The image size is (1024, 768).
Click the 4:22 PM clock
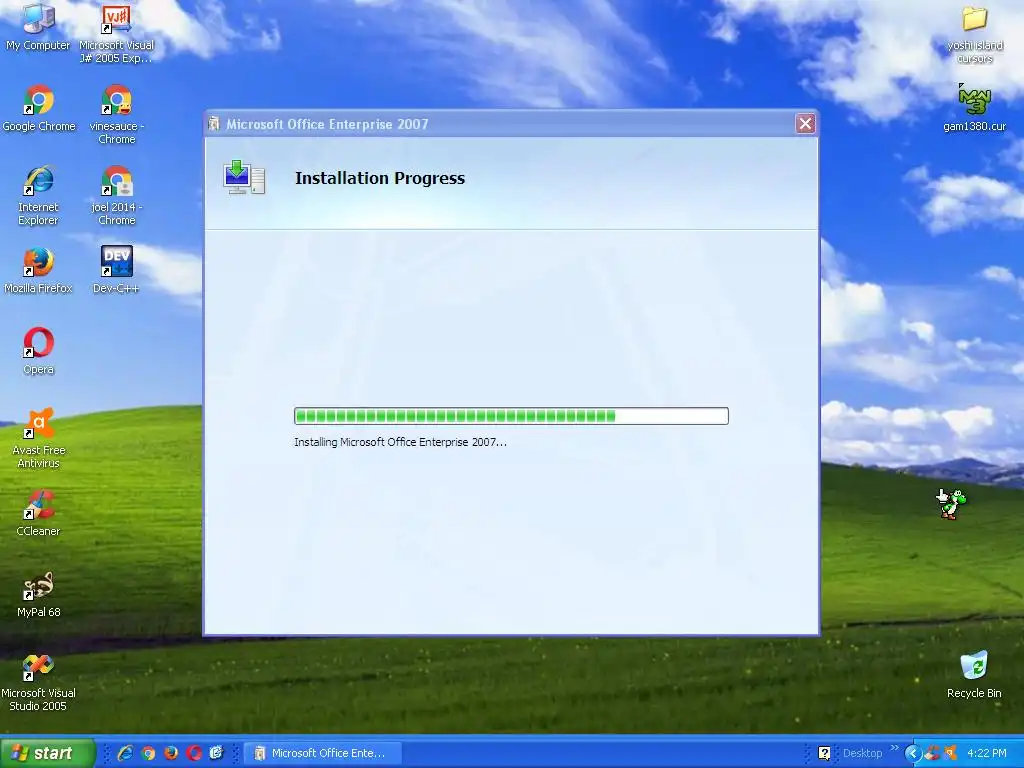pyautogui.click(x=987, y=753)
